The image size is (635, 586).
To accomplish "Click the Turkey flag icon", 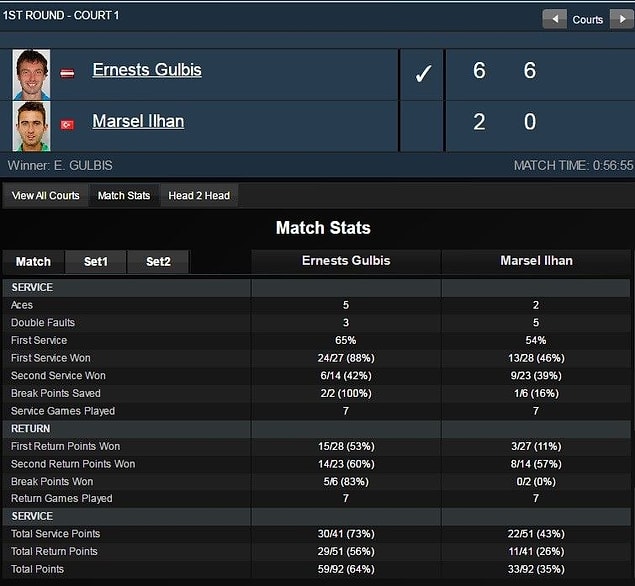I will pos(67,124).
